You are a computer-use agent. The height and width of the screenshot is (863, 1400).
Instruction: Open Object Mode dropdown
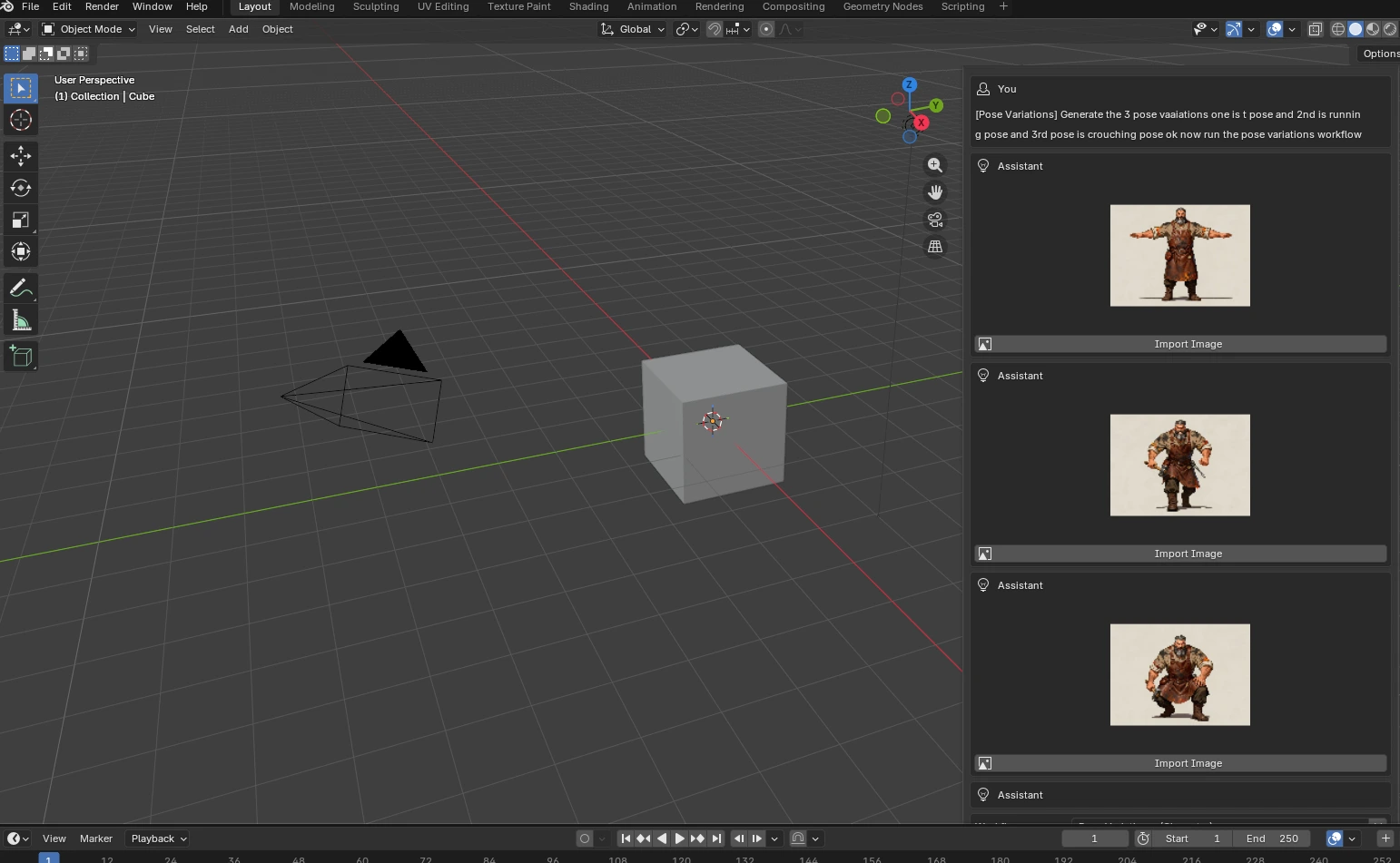pyautogui.click(x=89, y=29)
